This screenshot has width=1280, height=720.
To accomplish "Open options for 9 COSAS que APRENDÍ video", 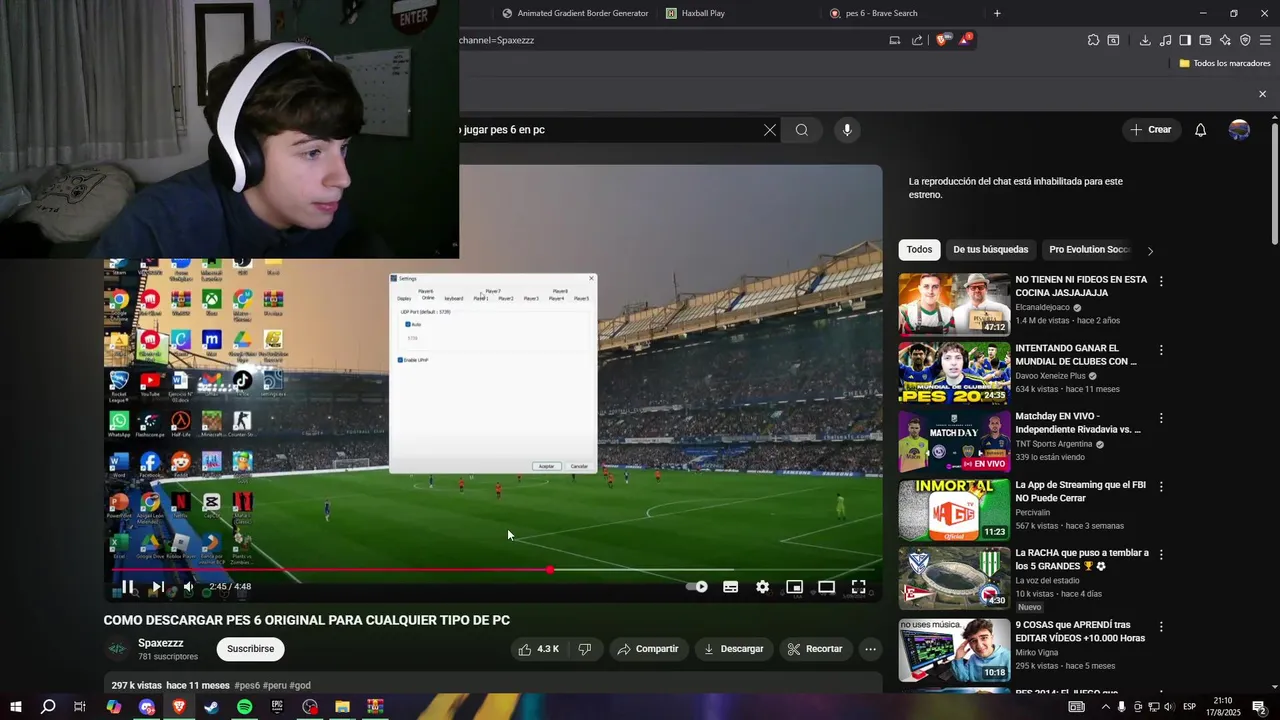I will [x=1161, y=627].
